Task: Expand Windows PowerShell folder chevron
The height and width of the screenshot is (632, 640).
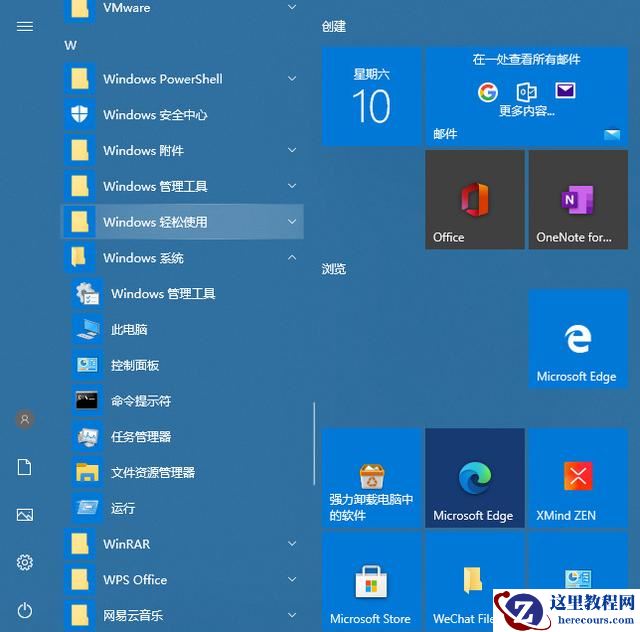Action: pyautogui.click(x=292, y=78)
